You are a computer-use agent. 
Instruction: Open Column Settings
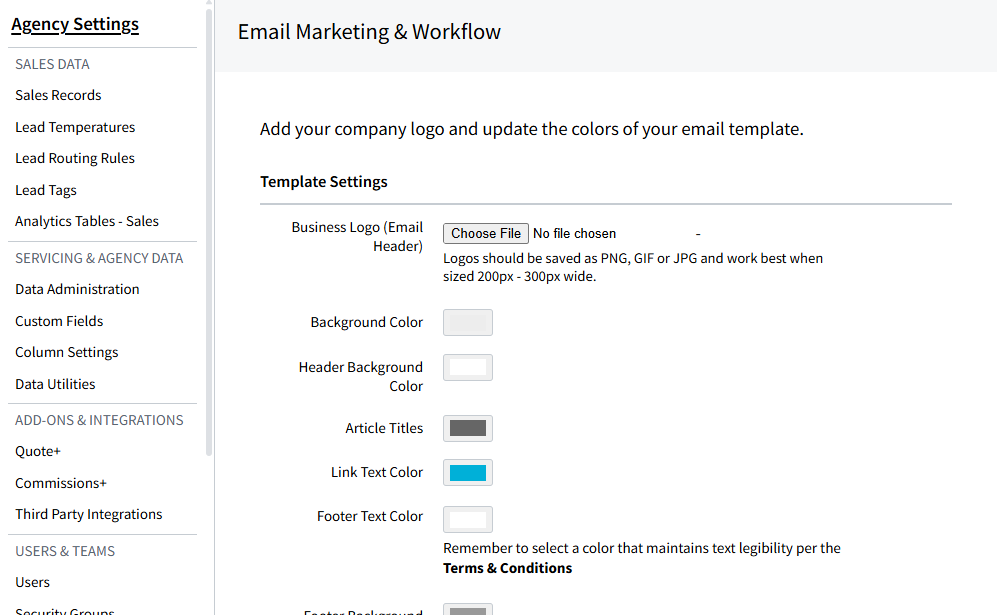(67, 352)
